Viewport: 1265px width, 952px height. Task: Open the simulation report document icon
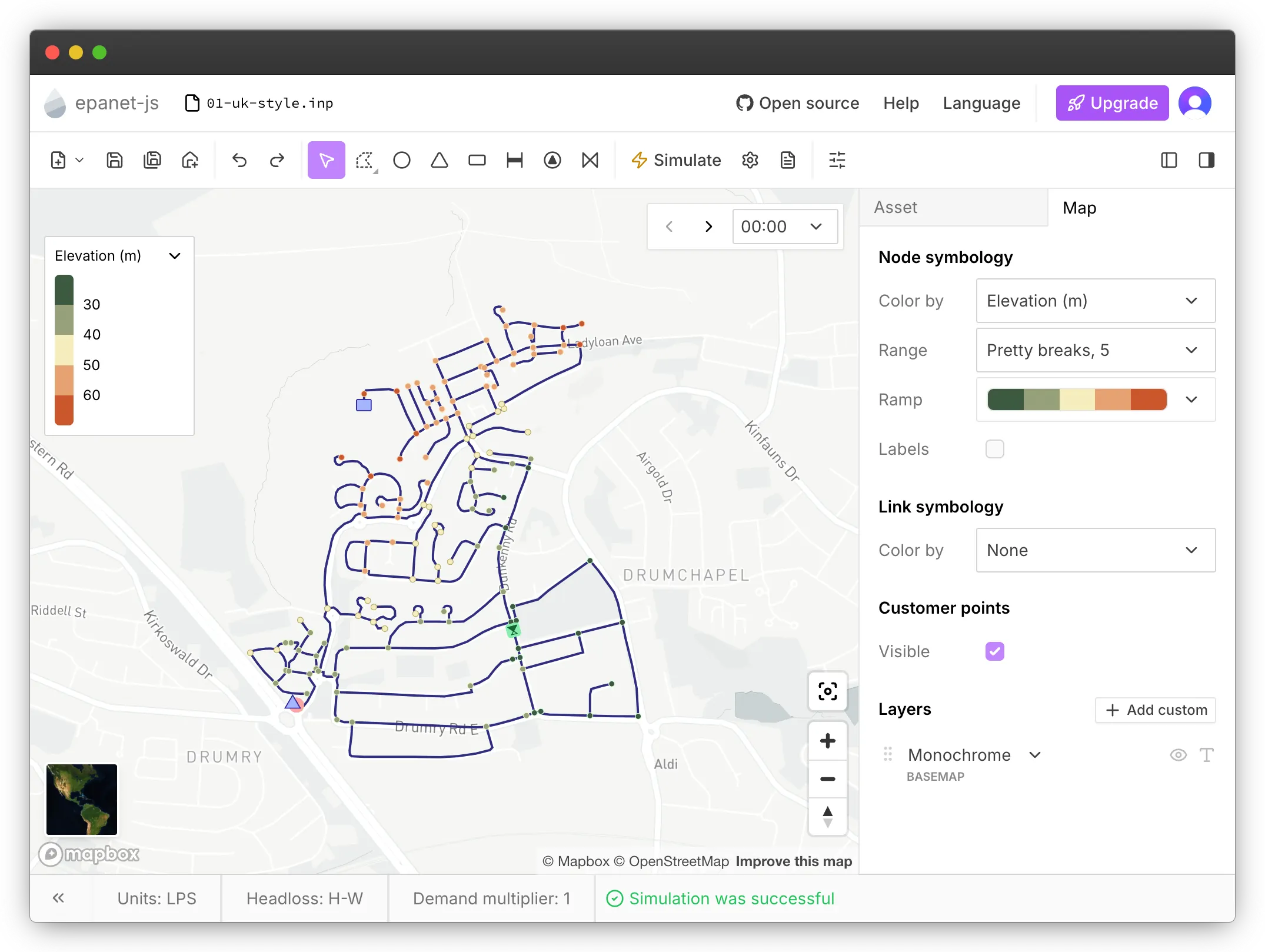[x=787, y=160]
